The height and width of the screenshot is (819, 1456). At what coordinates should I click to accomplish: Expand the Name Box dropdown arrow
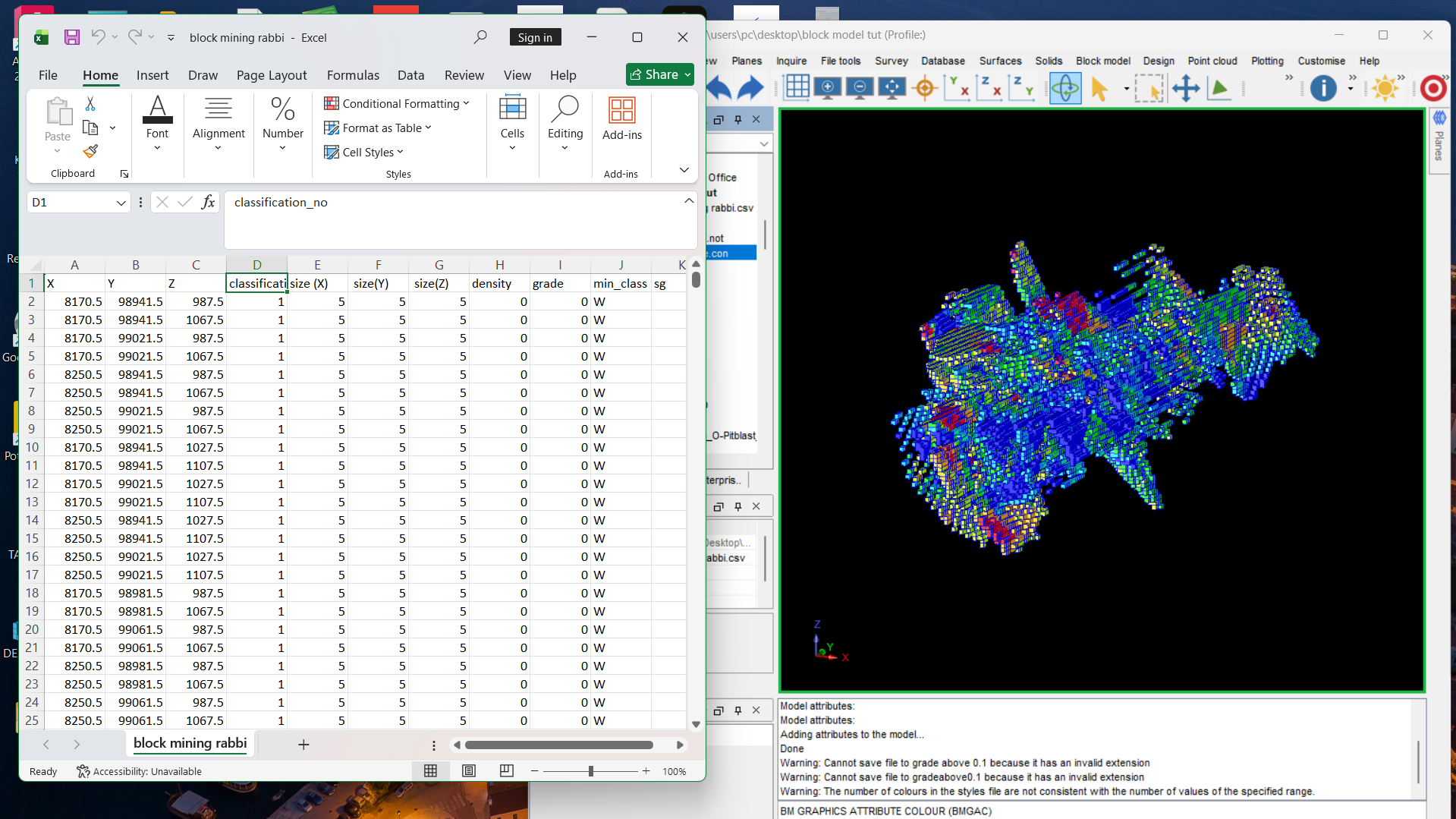pyautogui.click(x=121, y=203)
